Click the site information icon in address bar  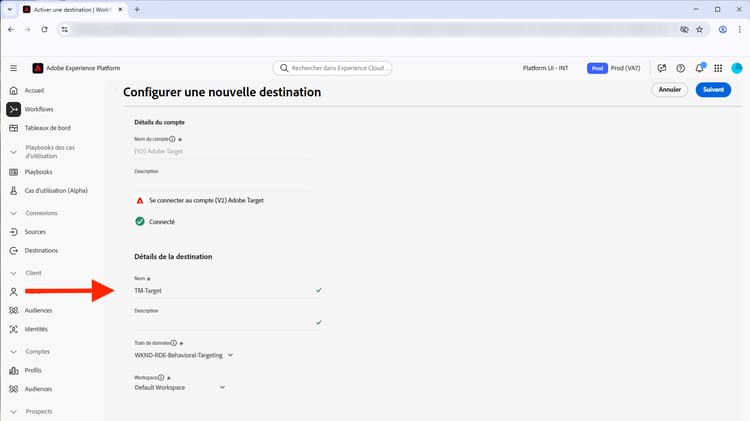[65, 29]
